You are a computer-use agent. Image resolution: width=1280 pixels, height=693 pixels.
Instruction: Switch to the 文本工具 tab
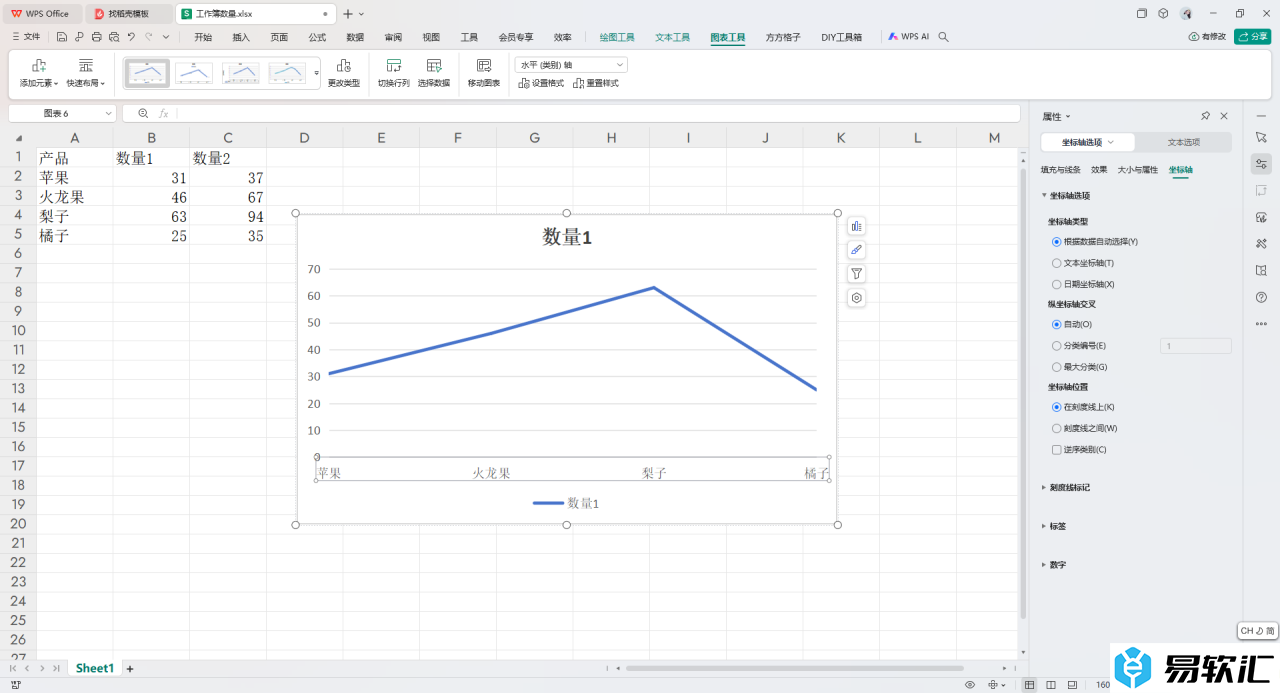pyautogui.click(x=672, y=37)
